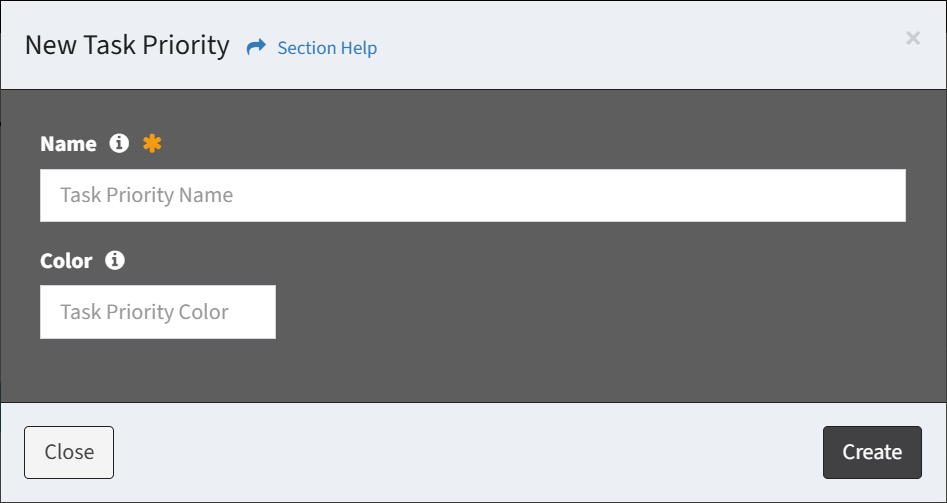Viewport: 947px width, 503px height.
Task: Click the Task Priority Name placeholder text
Action: pos(146,195)
